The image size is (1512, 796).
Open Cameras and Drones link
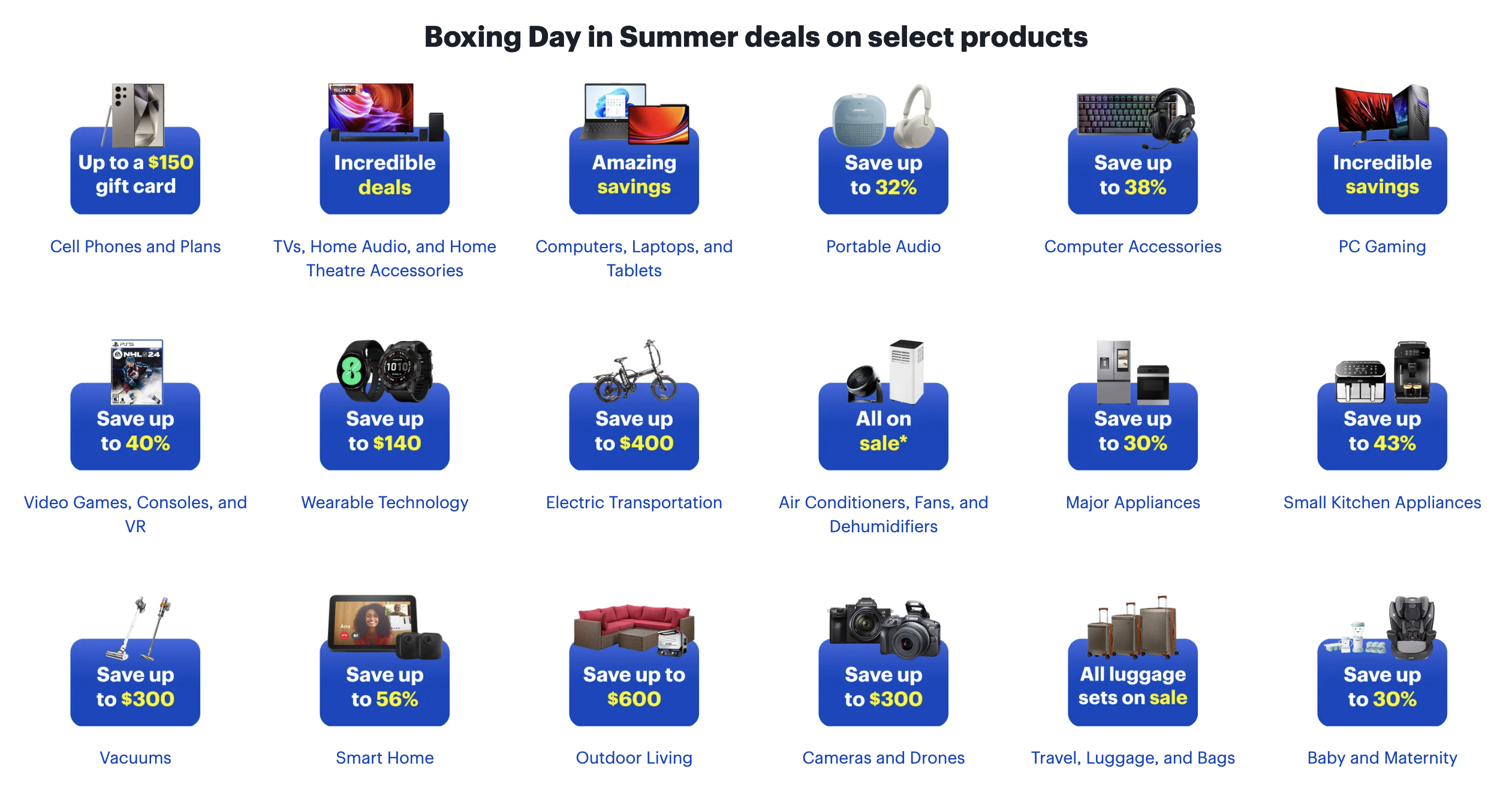pos(884,758)
